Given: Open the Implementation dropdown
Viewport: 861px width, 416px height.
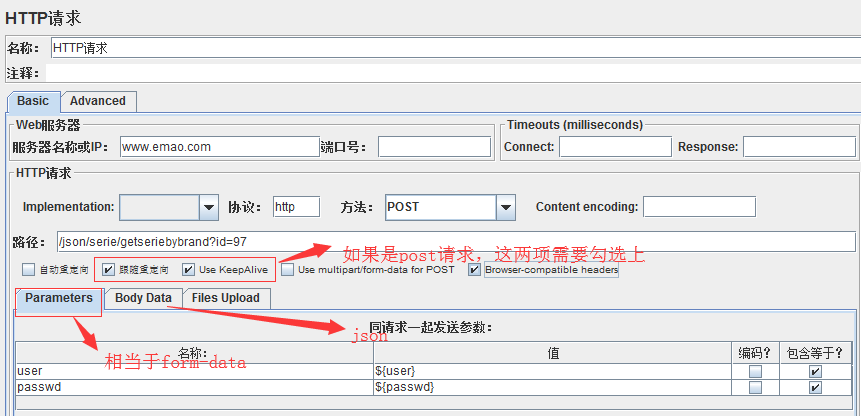Looking at the screenshot, I should [x=208, y=207].
